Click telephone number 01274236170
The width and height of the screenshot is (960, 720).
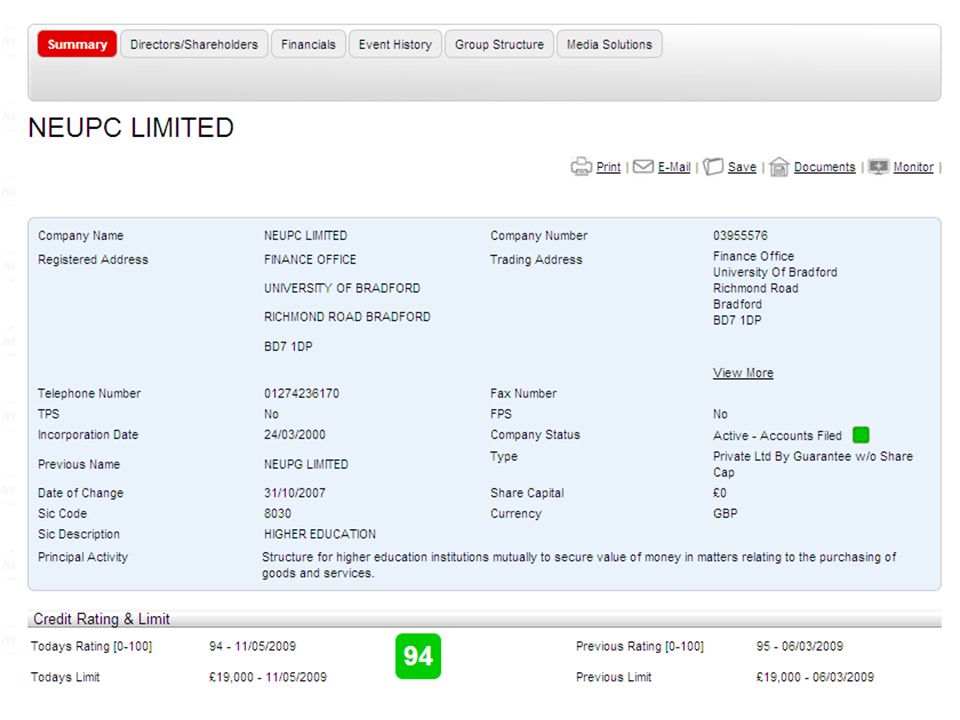302,394
